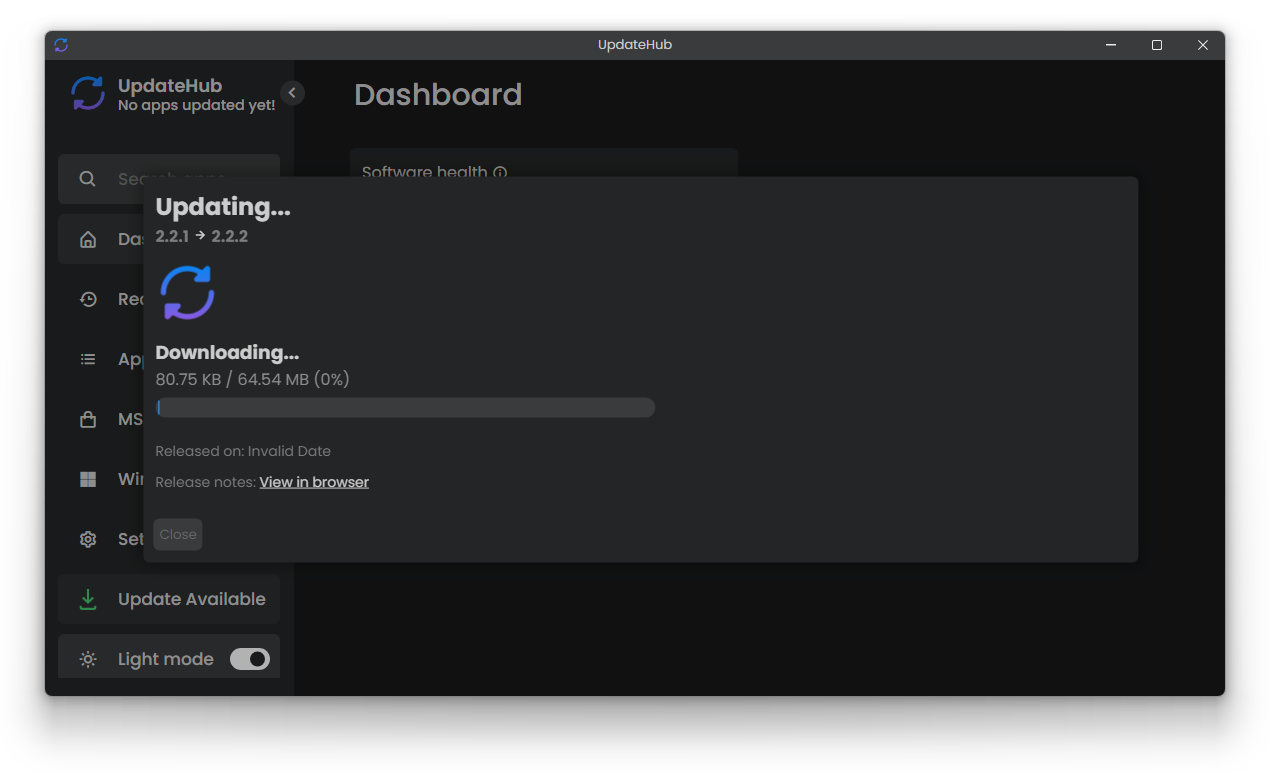Select the Dashboard home icon
Screen dimensions: 1270x773
[88, 239]
